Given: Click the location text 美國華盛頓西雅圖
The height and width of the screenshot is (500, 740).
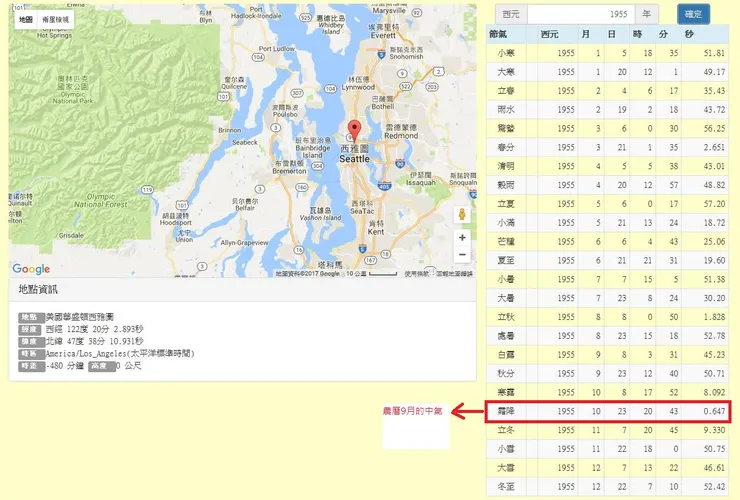Looking at the screenshot, I should click(x=79, y=317).
